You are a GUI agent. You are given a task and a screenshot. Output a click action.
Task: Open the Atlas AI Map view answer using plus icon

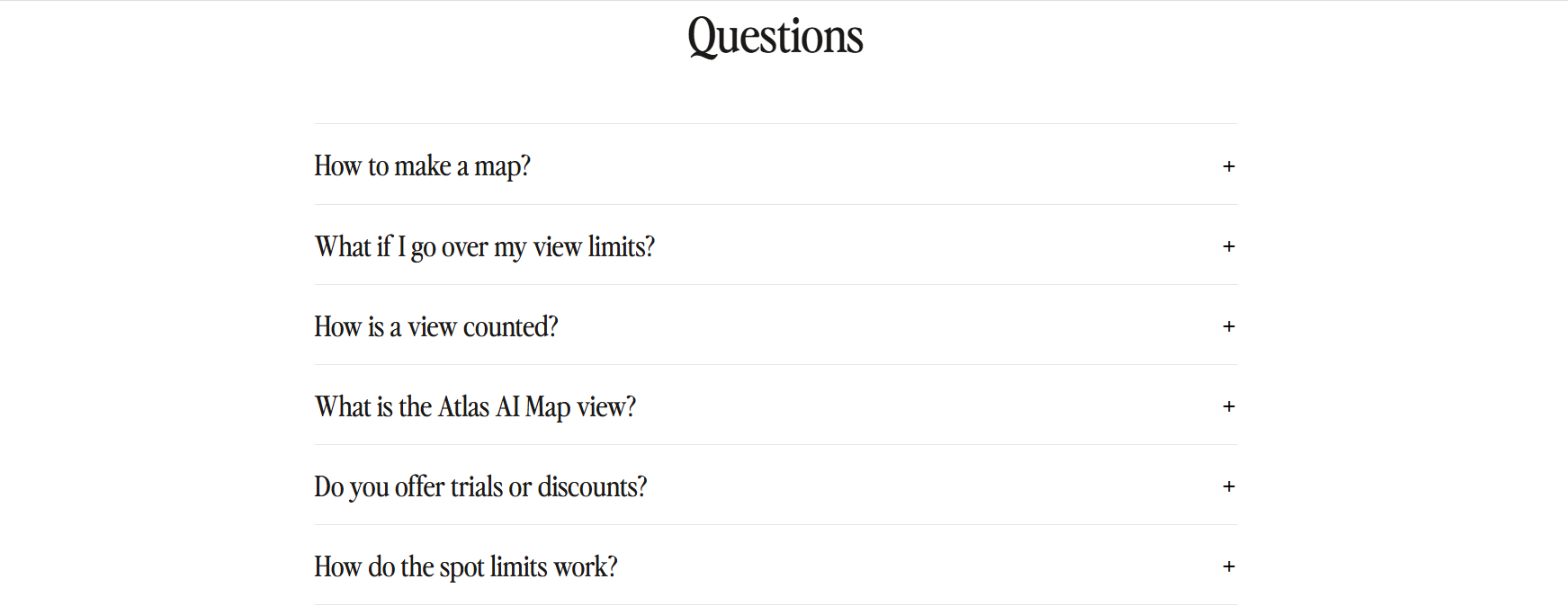(1229, 406)
